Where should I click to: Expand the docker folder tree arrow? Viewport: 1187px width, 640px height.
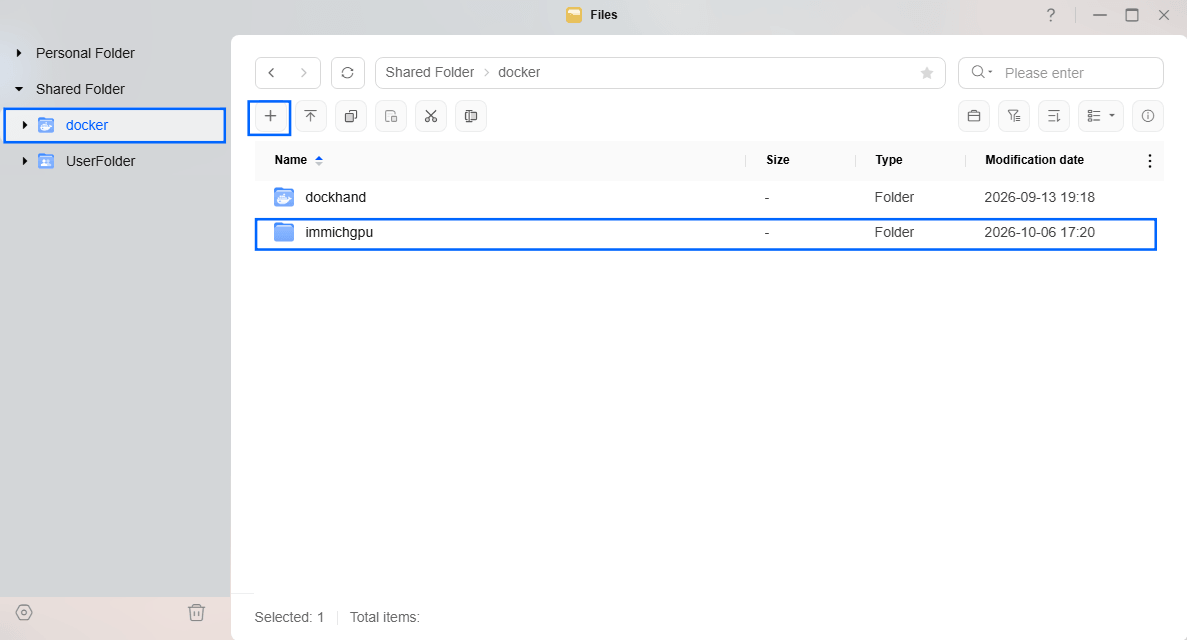[25, 125]
